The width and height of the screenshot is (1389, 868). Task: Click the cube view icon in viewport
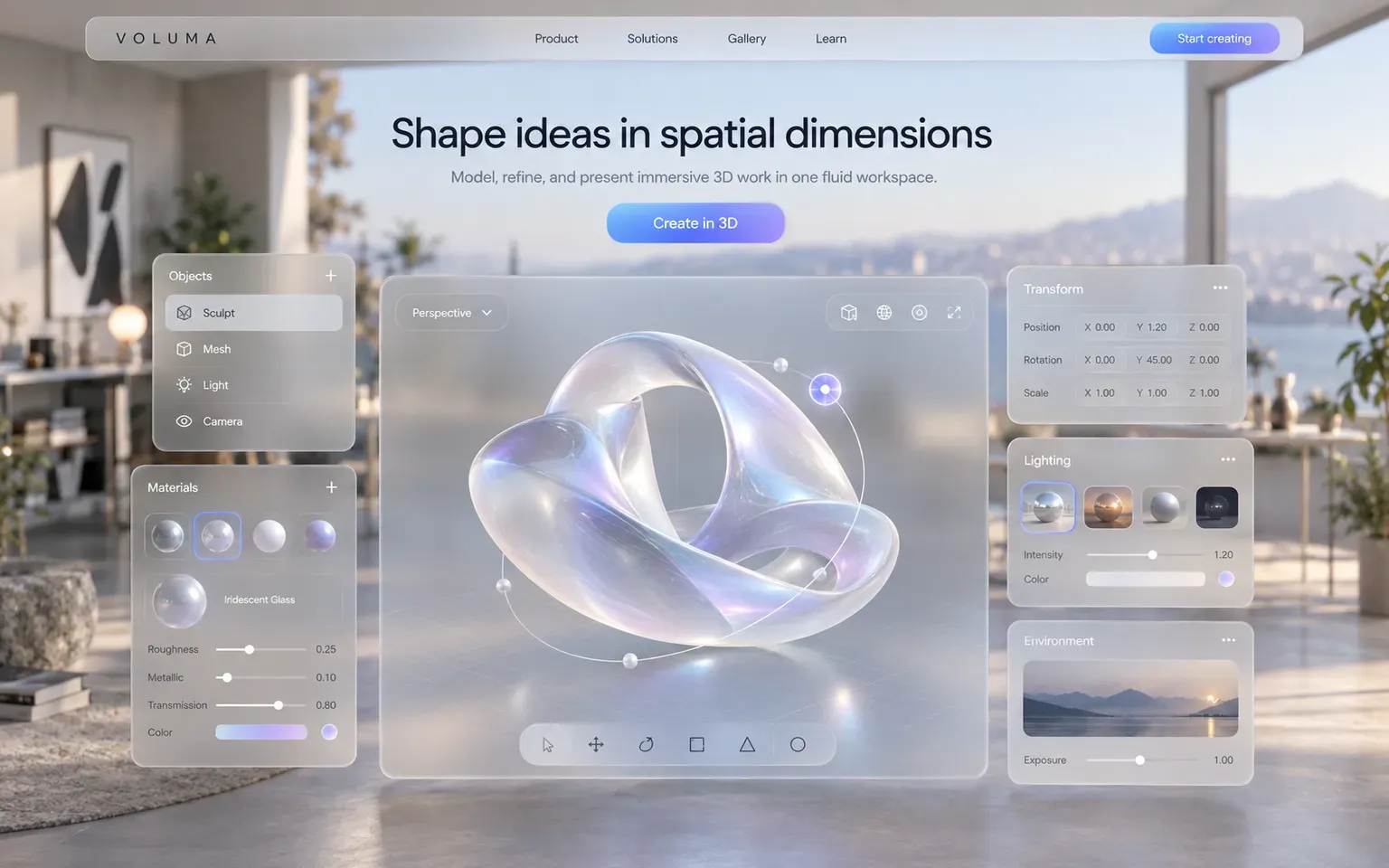click(x=849, y=313)
